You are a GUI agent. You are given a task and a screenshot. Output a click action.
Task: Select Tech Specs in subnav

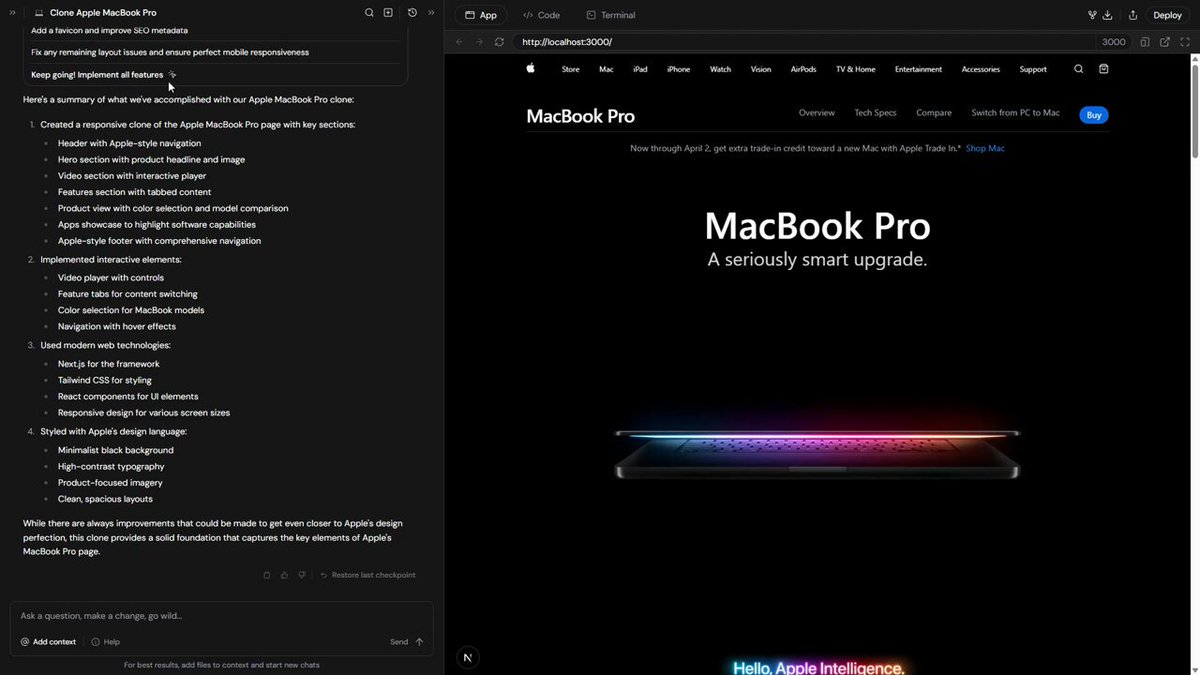[x=875, y=113]
